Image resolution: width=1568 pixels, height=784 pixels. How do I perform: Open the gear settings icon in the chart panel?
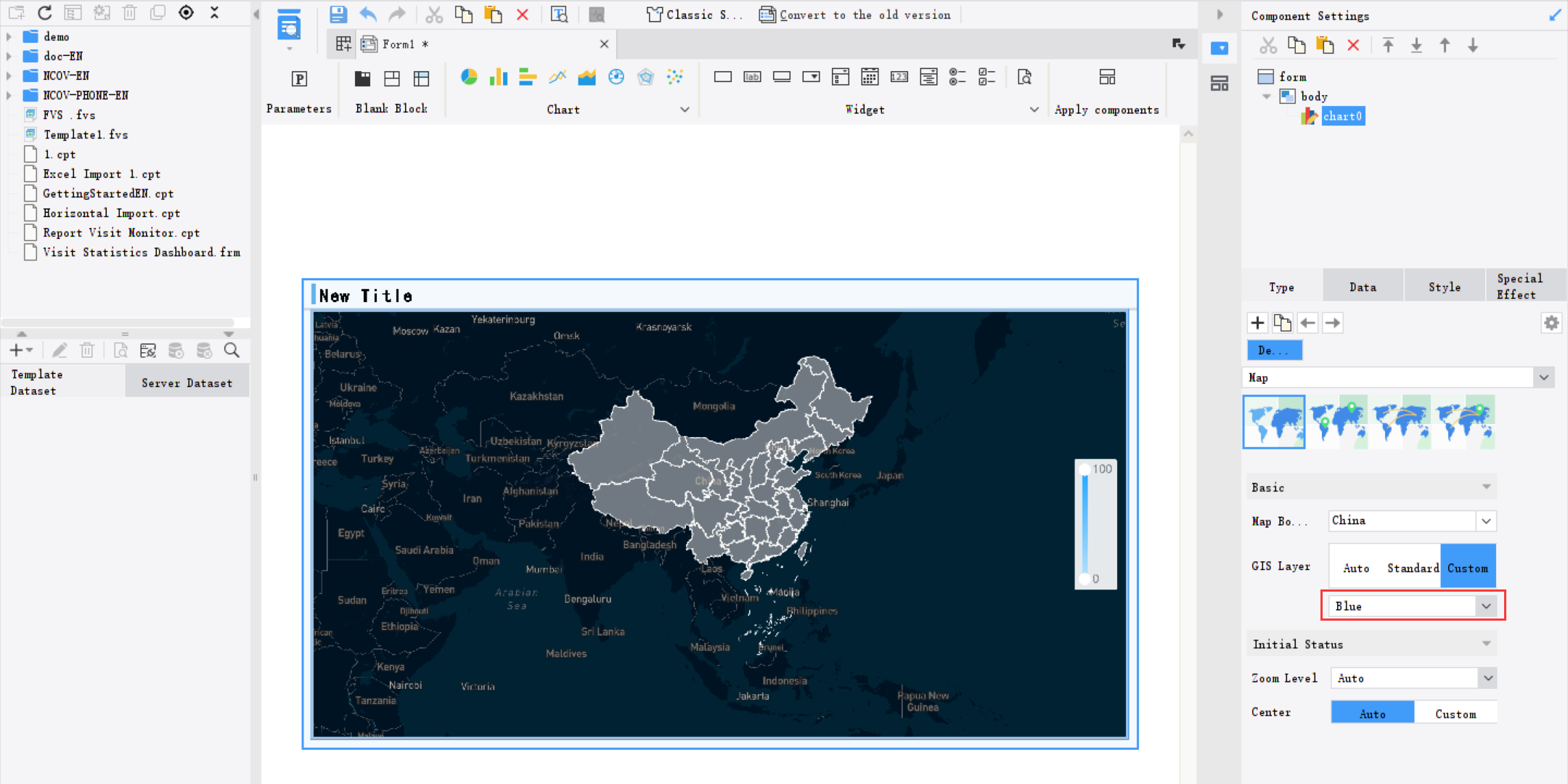point(1551,323)
